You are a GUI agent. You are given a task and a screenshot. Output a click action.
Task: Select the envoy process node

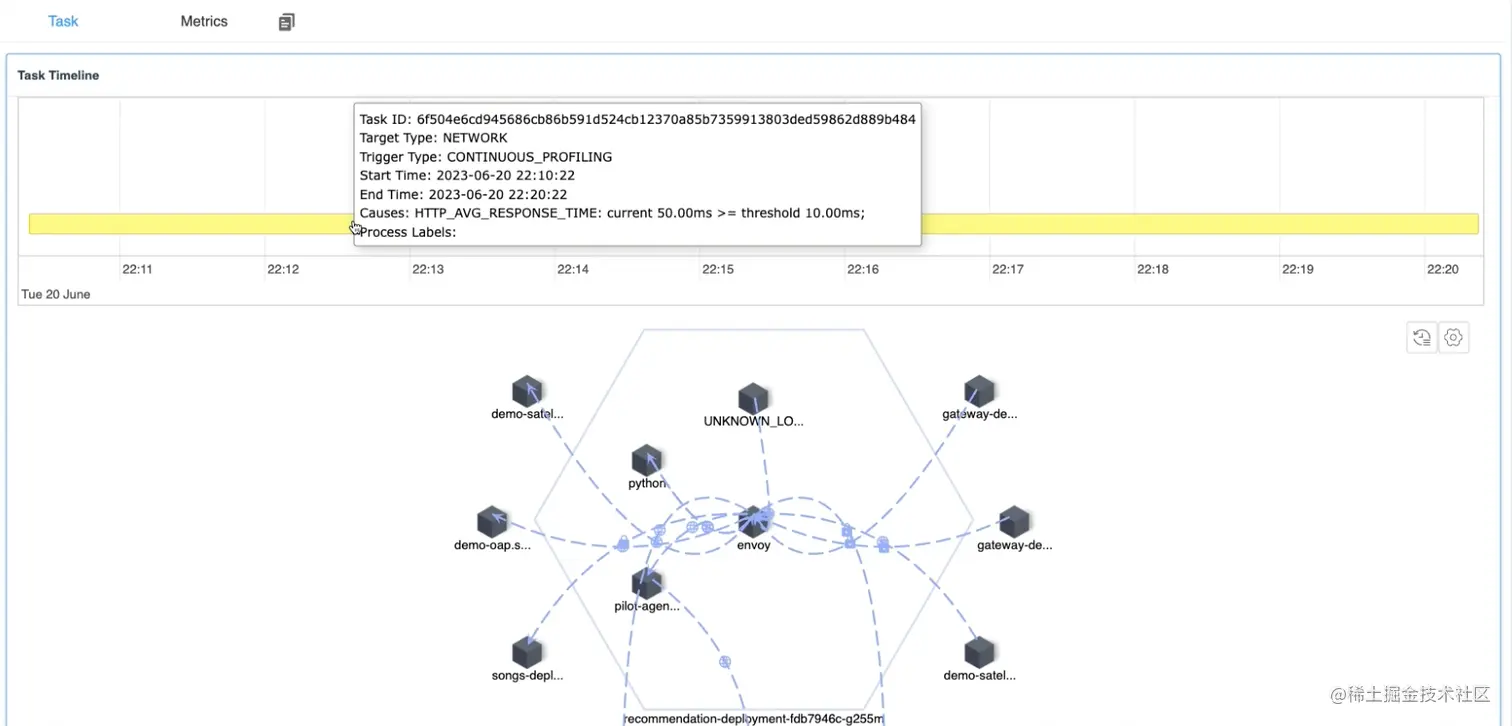753,521
